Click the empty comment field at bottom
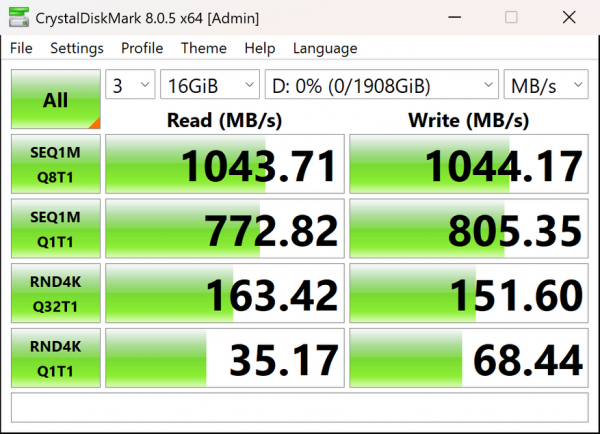The image size is (600, 434). [300, 408]
